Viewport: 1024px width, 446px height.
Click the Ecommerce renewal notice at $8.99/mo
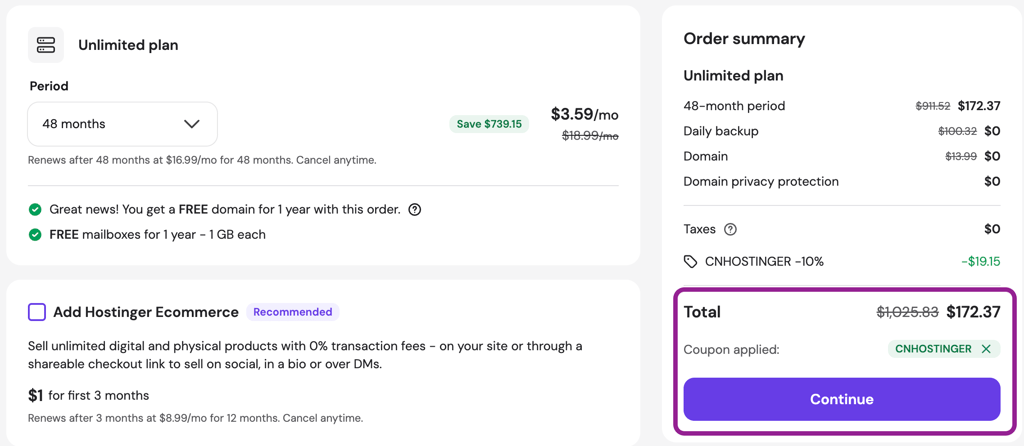(x=195, y=417)
